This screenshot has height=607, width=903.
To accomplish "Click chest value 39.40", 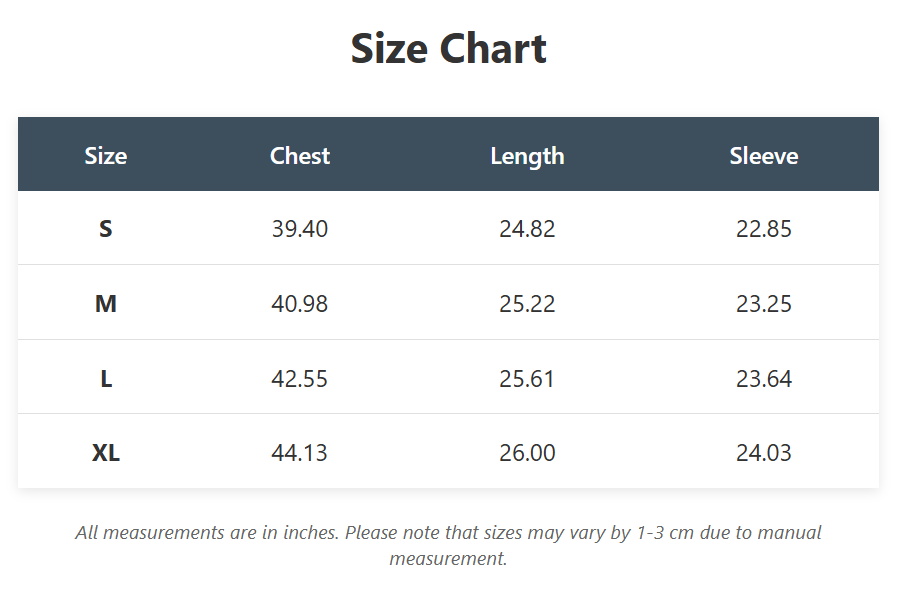I will coord(300,229).
